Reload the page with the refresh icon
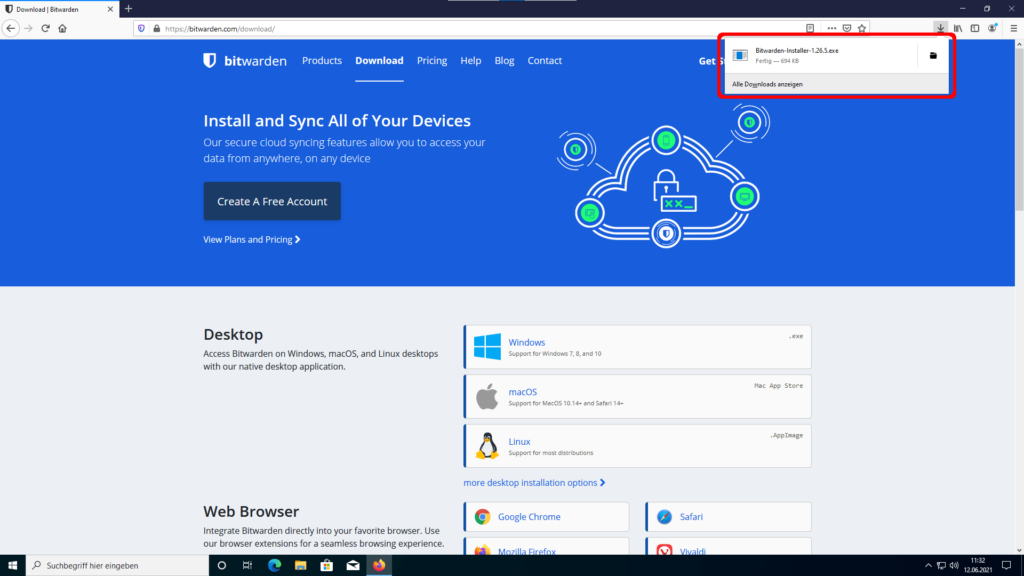The height and width of the screenshot is (576, 1024). 45,28
